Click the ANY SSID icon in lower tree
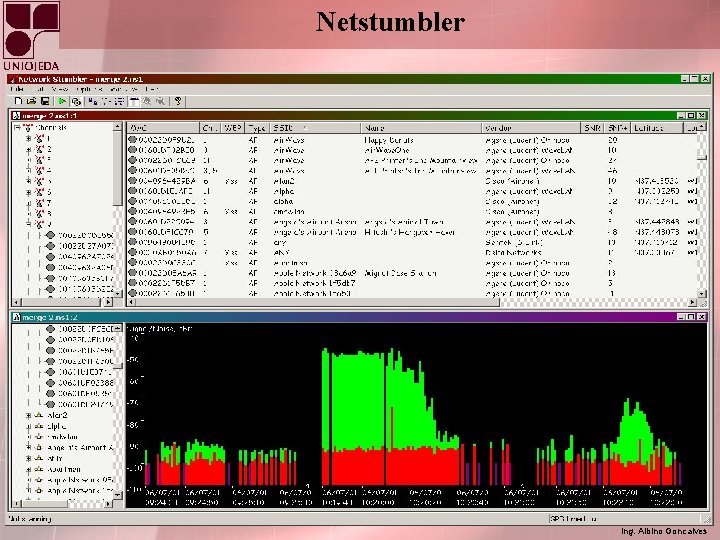The image size is (720, 540). click(39, 458)
